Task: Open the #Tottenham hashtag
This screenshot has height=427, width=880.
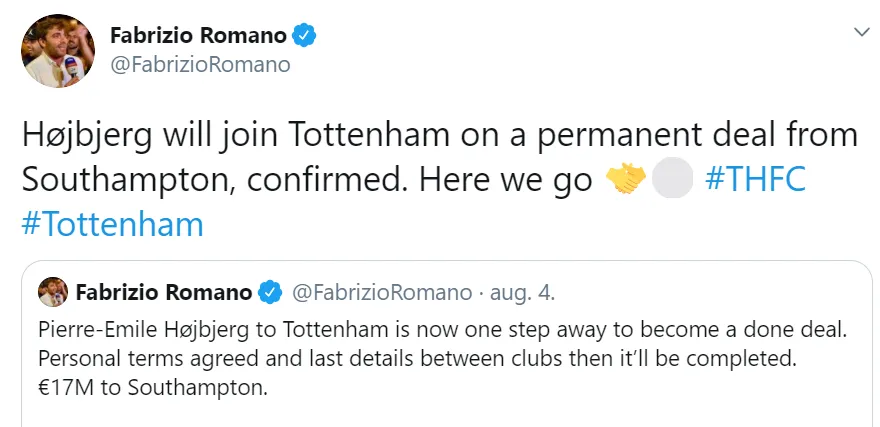Action: tap(112, 224)
